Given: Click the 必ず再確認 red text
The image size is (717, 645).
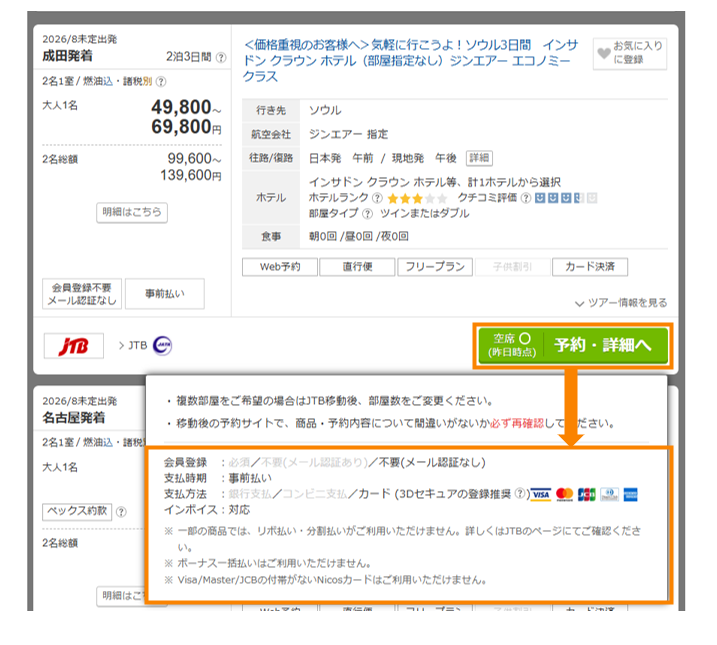Looking at the screenshot, I should pos(517,423).
